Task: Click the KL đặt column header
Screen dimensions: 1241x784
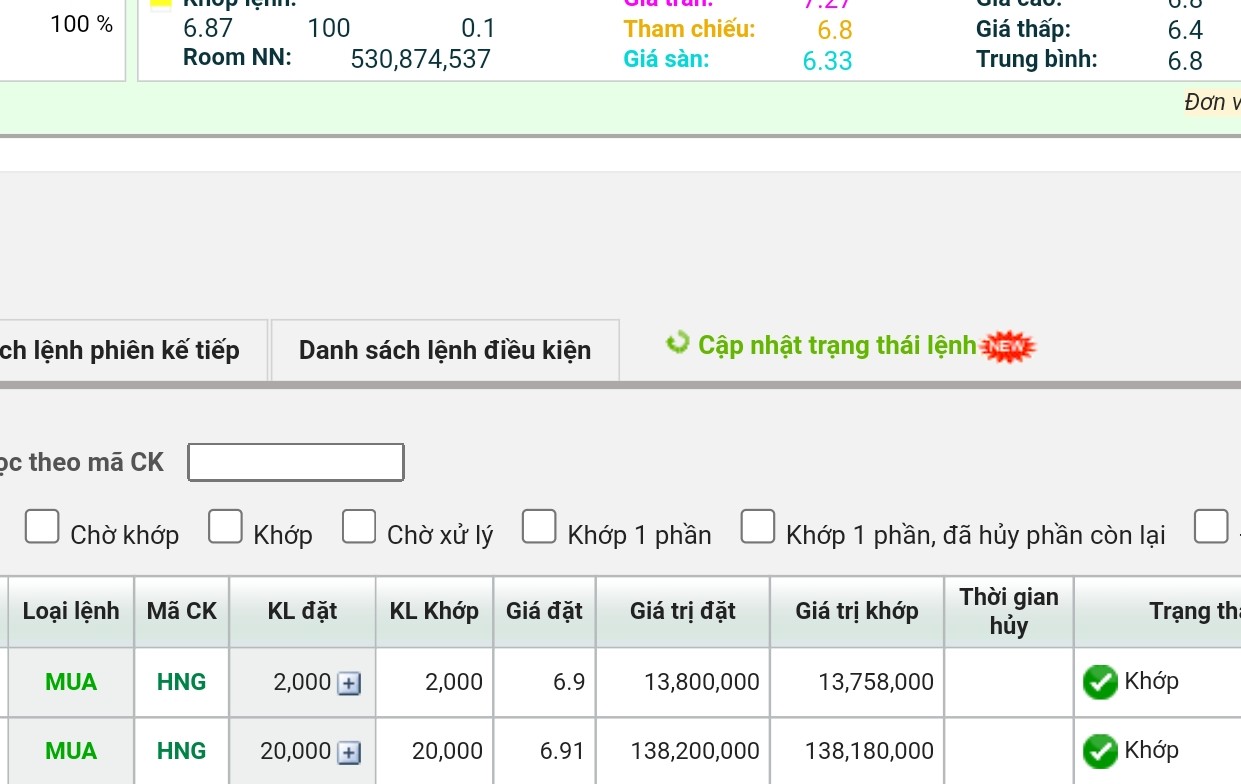Action: coord(302,611)
